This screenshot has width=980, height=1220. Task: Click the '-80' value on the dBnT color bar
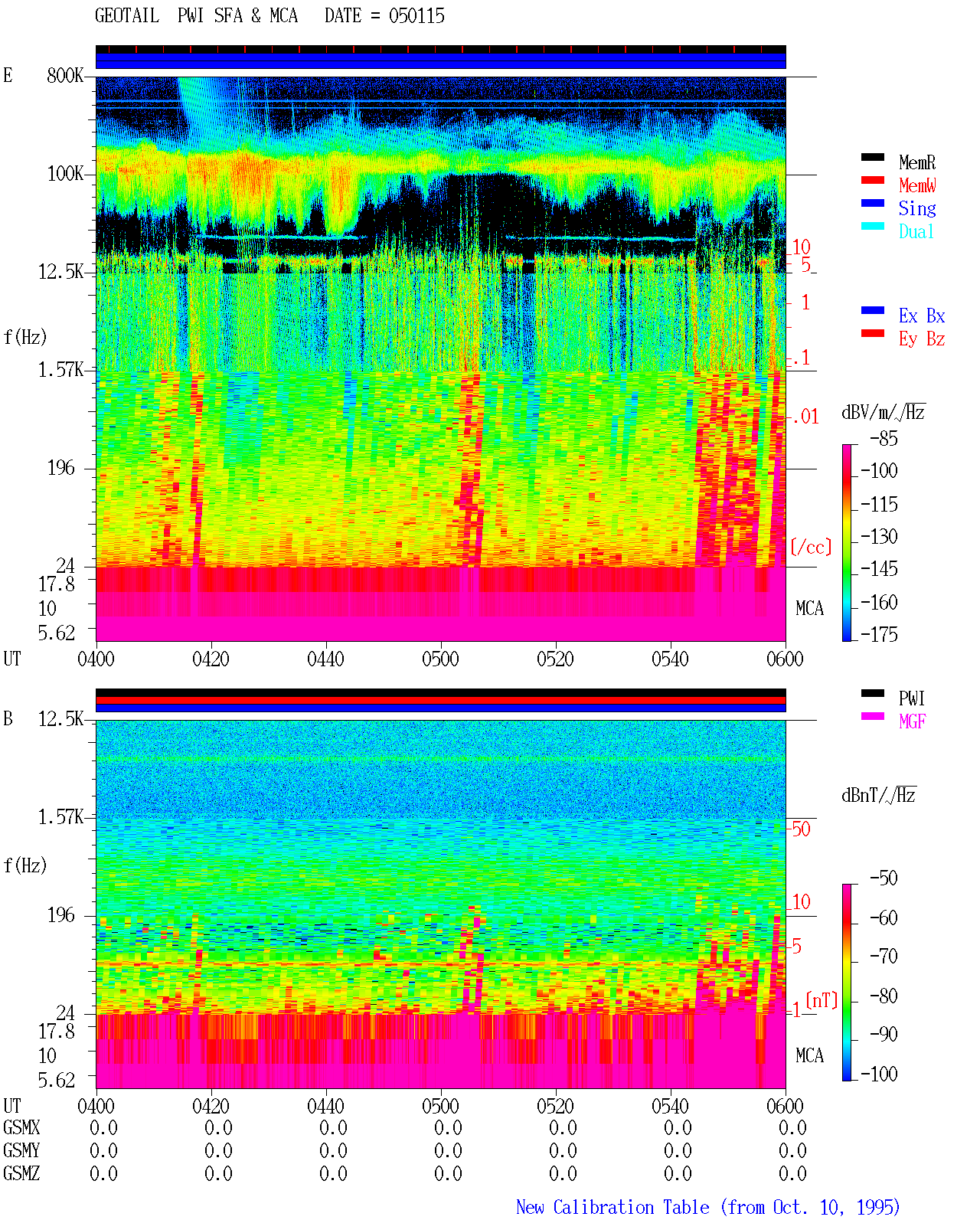(x=884, y=996)
